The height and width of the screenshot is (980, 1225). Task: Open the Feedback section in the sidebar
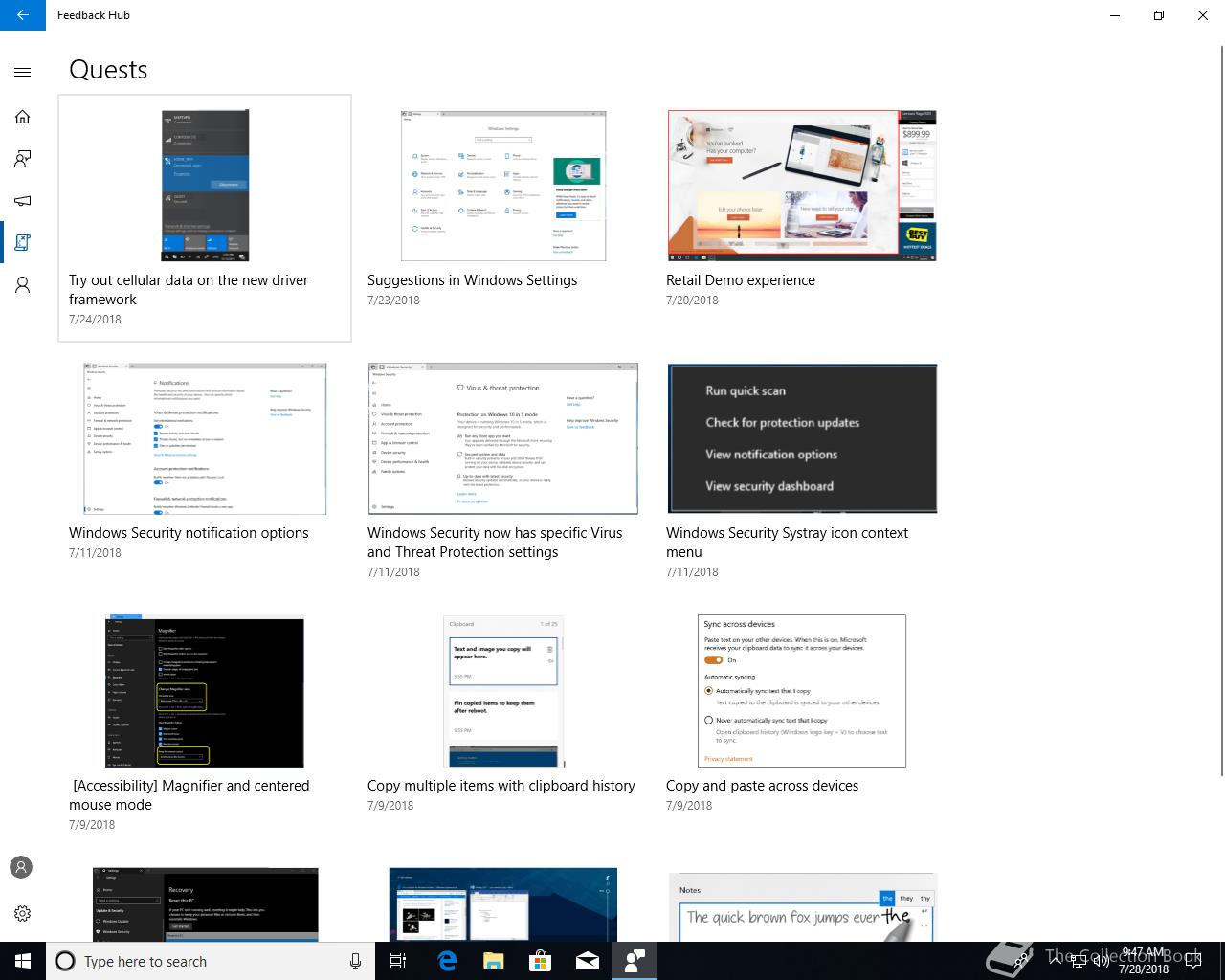click(23, 159)
